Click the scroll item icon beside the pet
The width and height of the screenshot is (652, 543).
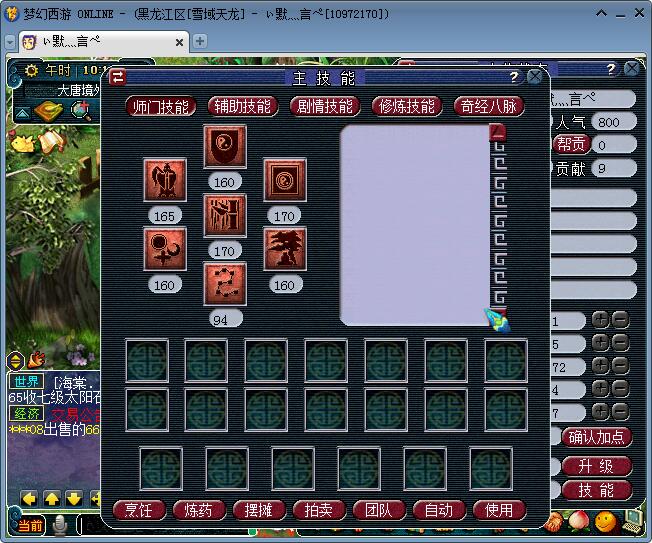(50, 141)
